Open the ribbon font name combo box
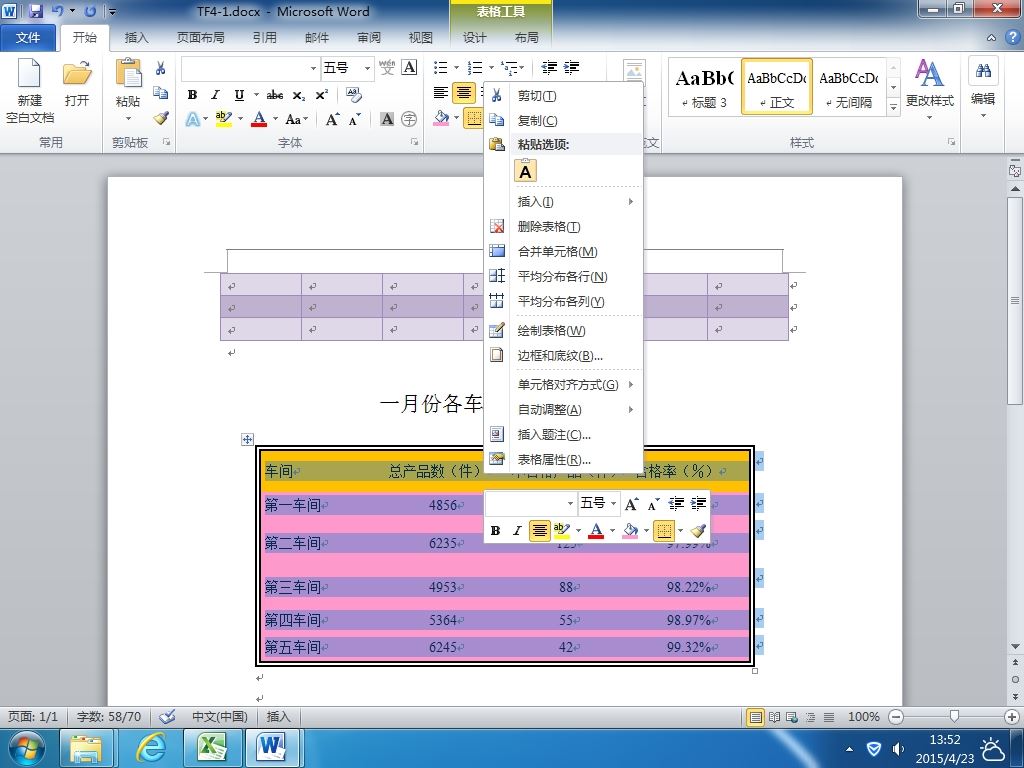The image size is (1024, 768). [250, 67]
